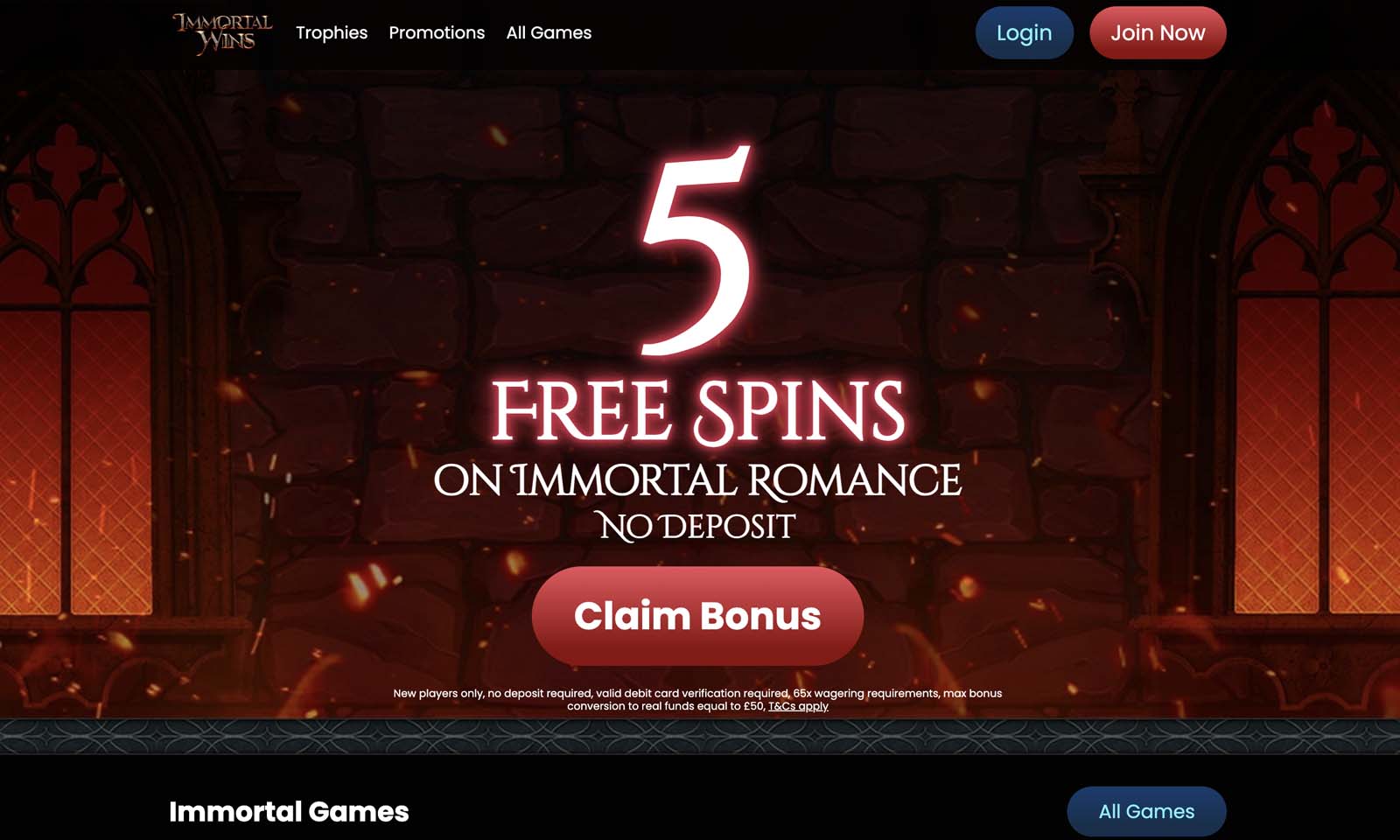Click the new players only disclaimer text
The image size is (1400, 840).
[697, 699]
